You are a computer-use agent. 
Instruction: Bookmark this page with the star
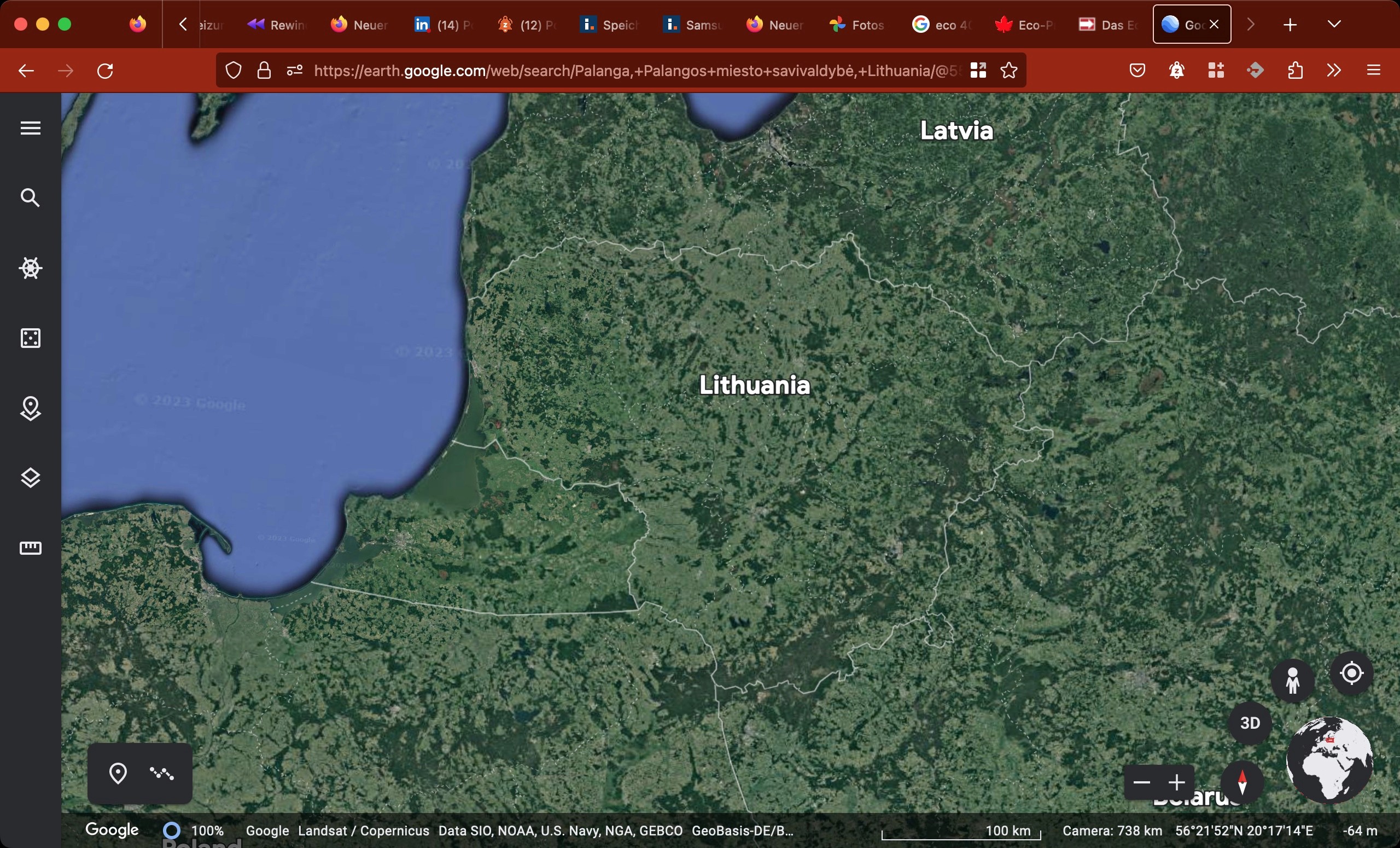[1009, 71]
